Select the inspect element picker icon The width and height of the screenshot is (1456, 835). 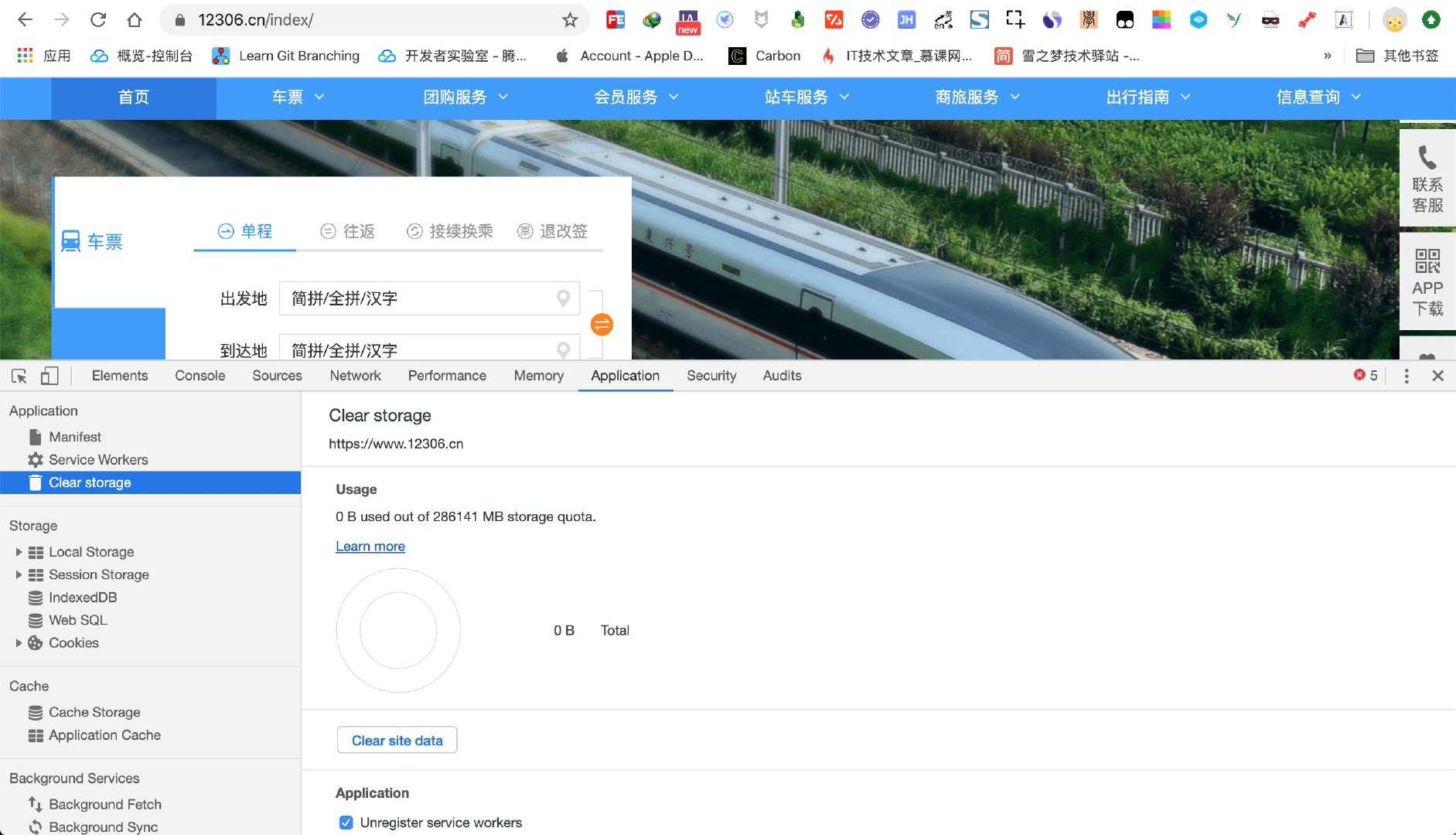tap(19, 376)
